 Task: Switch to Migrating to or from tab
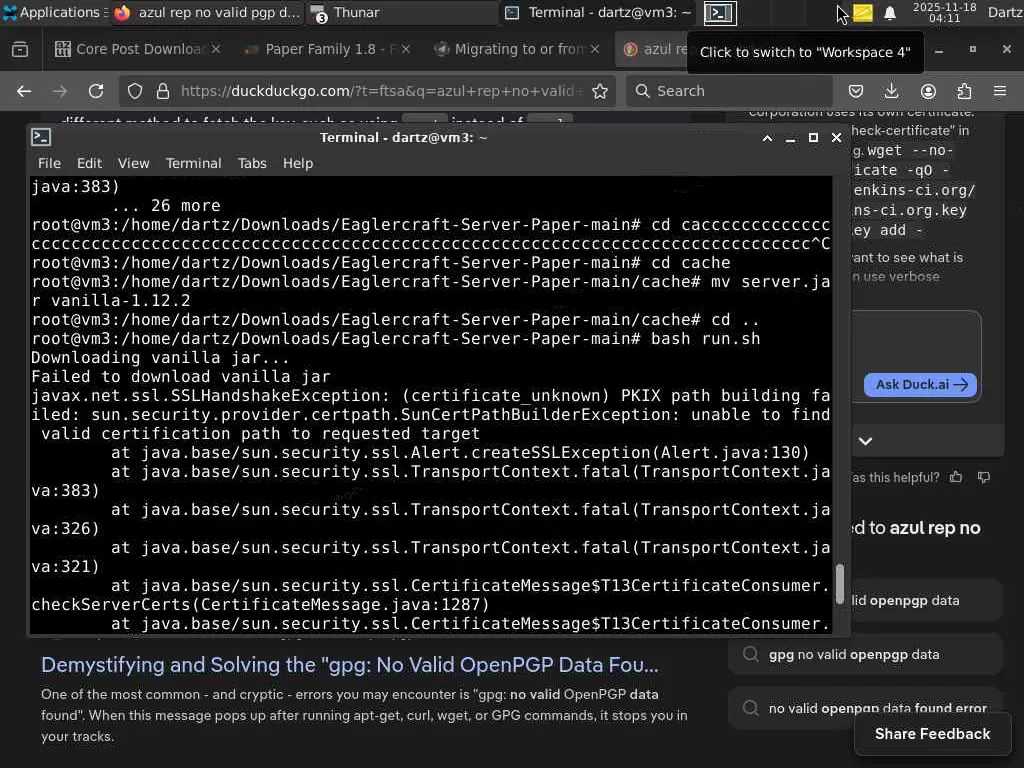click(509, 49)
